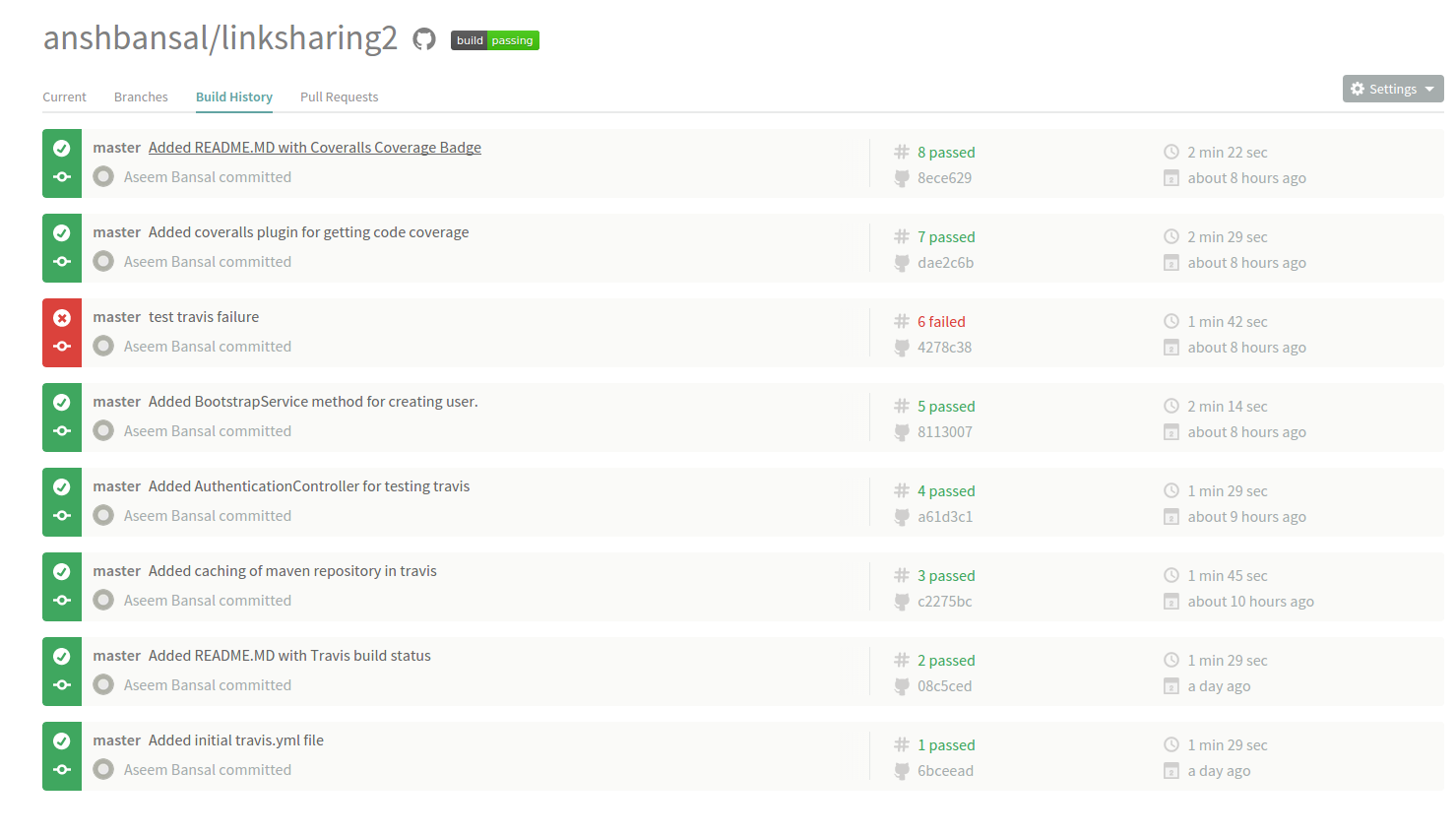Open commit hash dae2c6b
Viewport: 1456px width, 836px height.
pyautogui.click(x=945, y=263)
